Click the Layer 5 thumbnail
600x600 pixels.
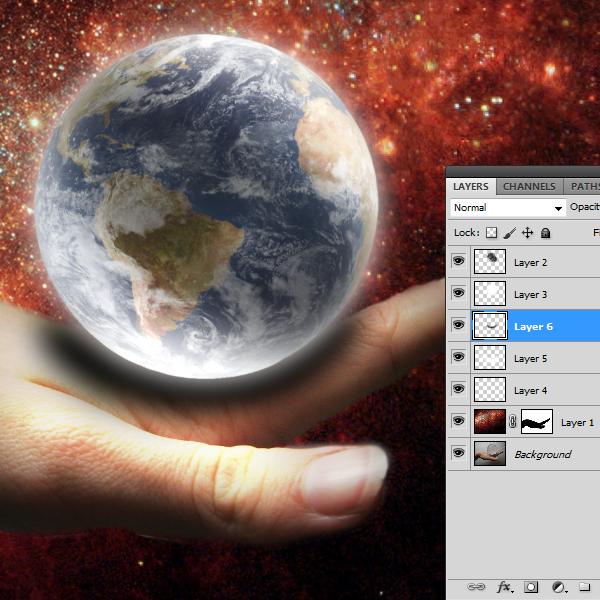pos(490,357)
